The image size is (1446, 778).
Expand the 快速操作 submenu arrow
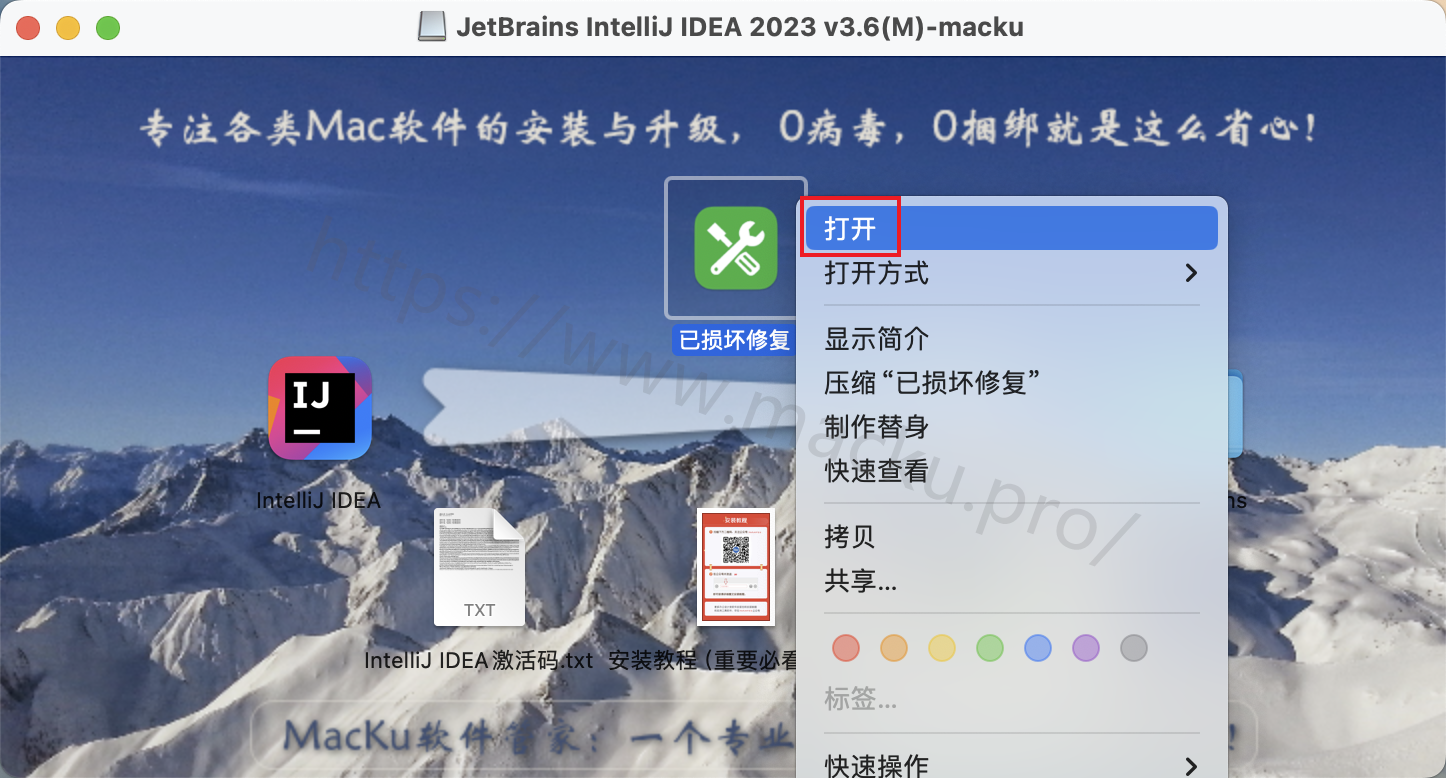1190,766
